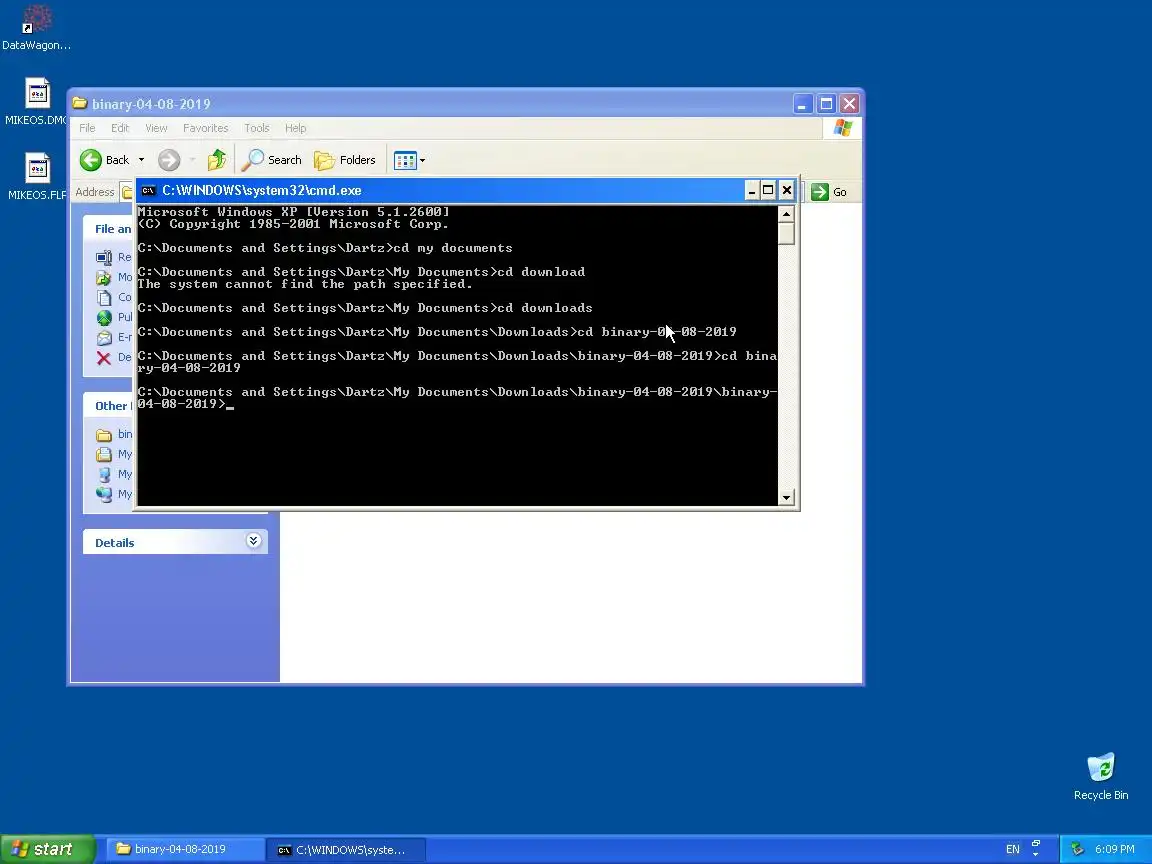Click the copy folder task icon
The image size is (1152, 864).
click(x=104, y=298)
